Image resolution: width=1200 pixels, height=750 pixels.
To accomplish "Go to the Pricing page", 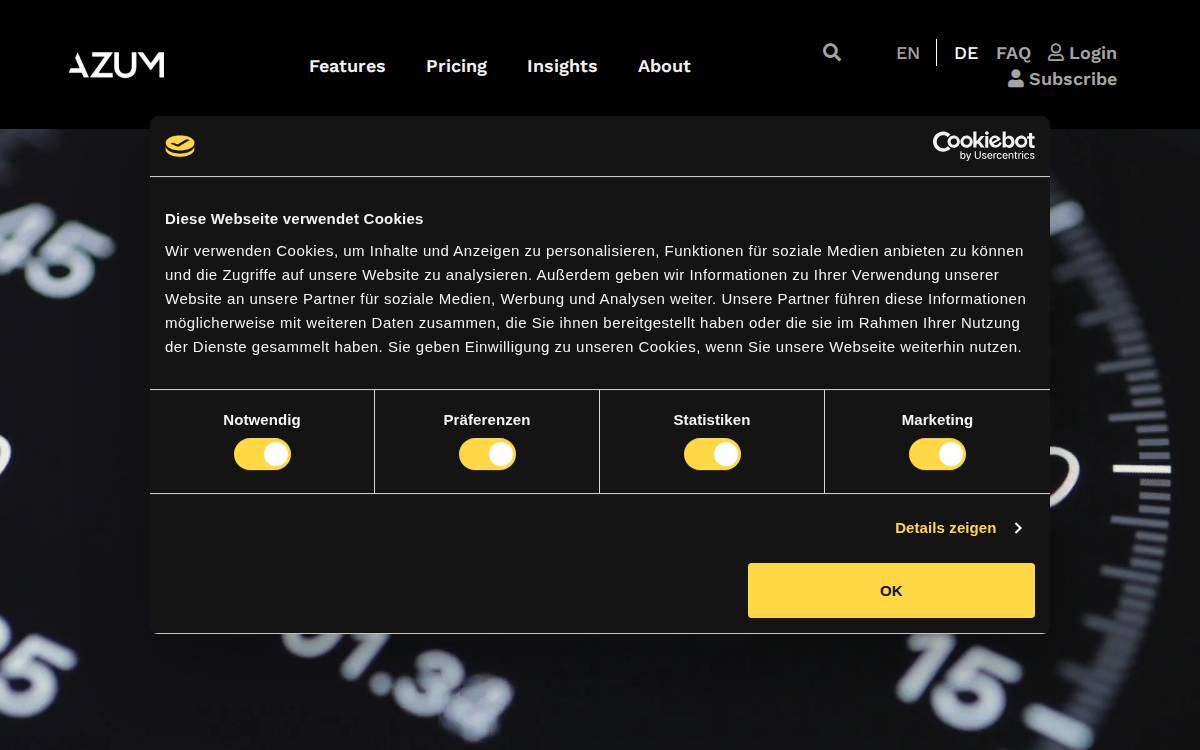I will click(x=456, y=66).
